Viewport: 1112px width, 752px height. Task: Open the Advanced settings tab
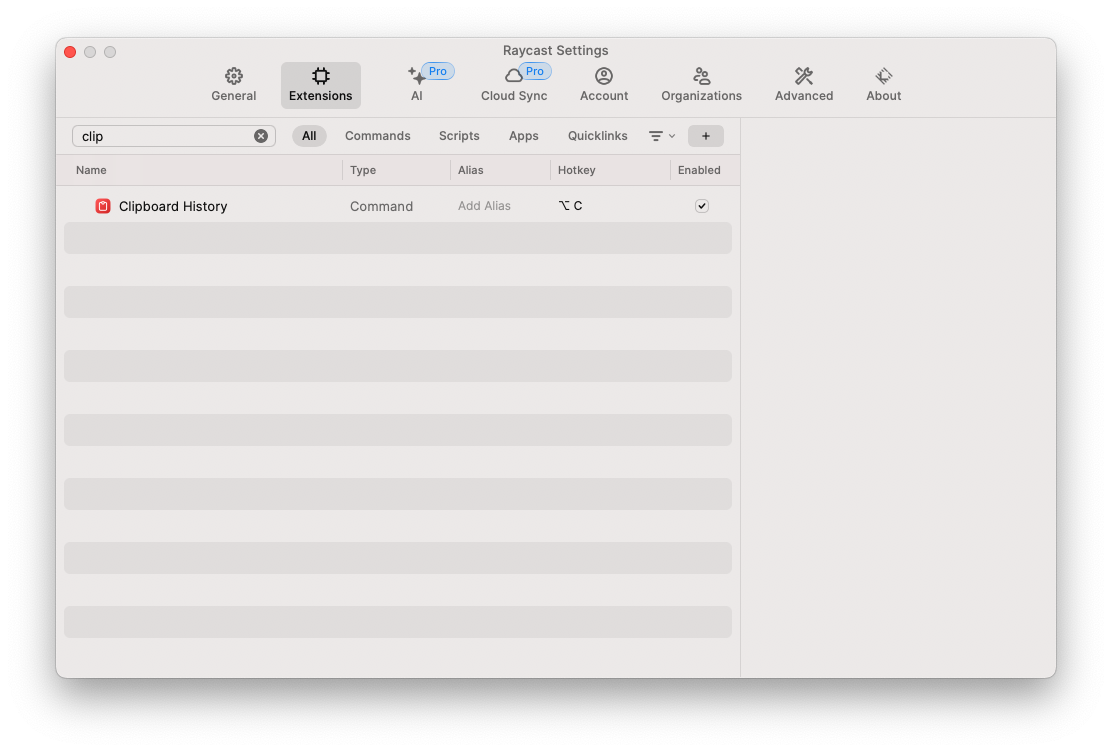(x=804, y=85)
